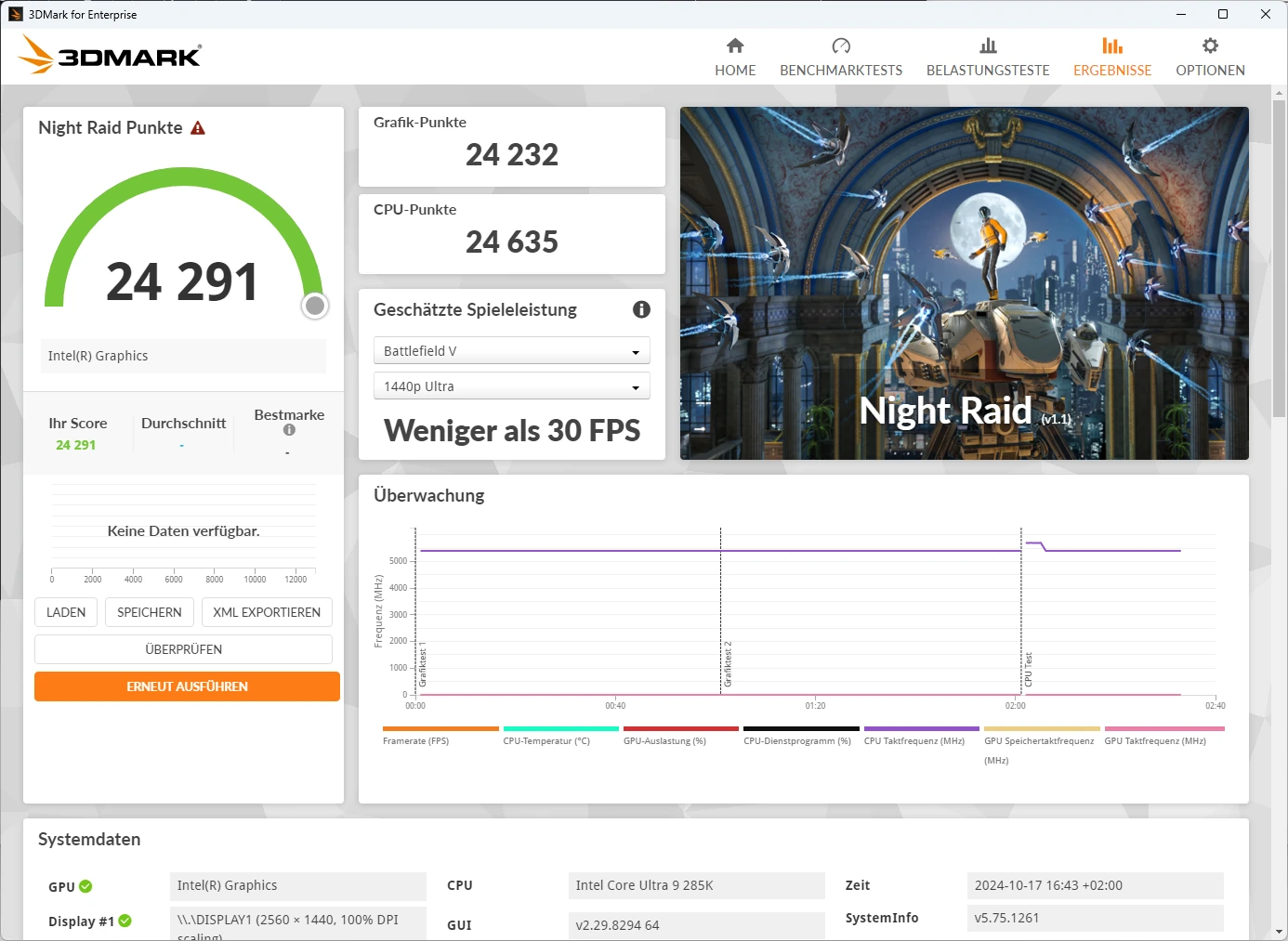Click the info icon under Bestmarke
Image resolution: width=1288 pixels, height=941 pixels.
click(289, 430)
